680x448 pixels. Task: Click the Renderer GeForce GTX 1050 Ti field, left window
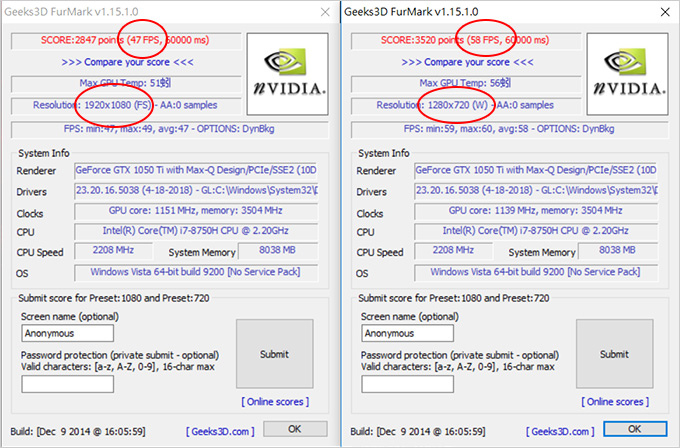click(x=196, y=170)
